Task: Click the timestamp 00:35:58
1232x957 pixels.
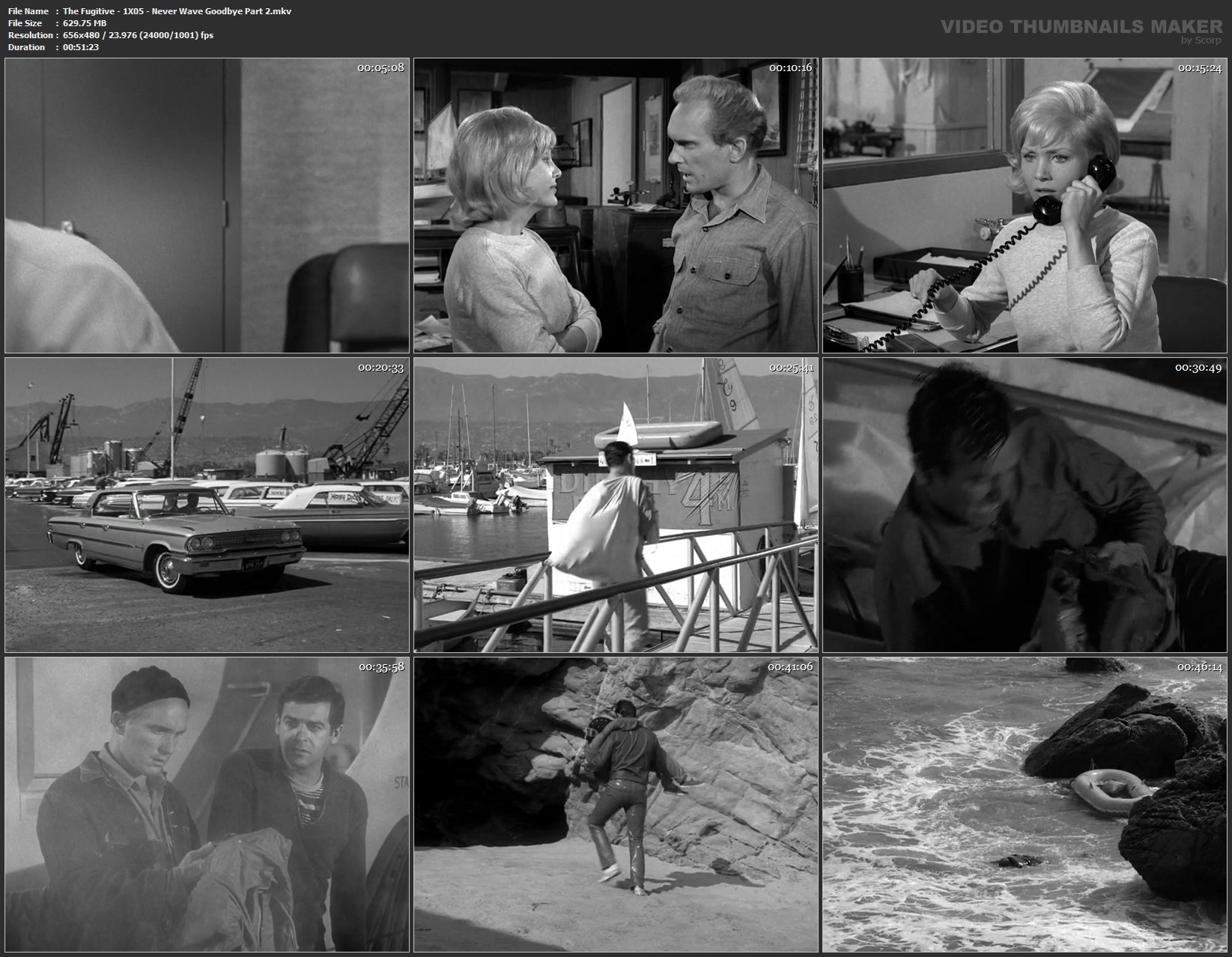Action: (x=381, y=666)
